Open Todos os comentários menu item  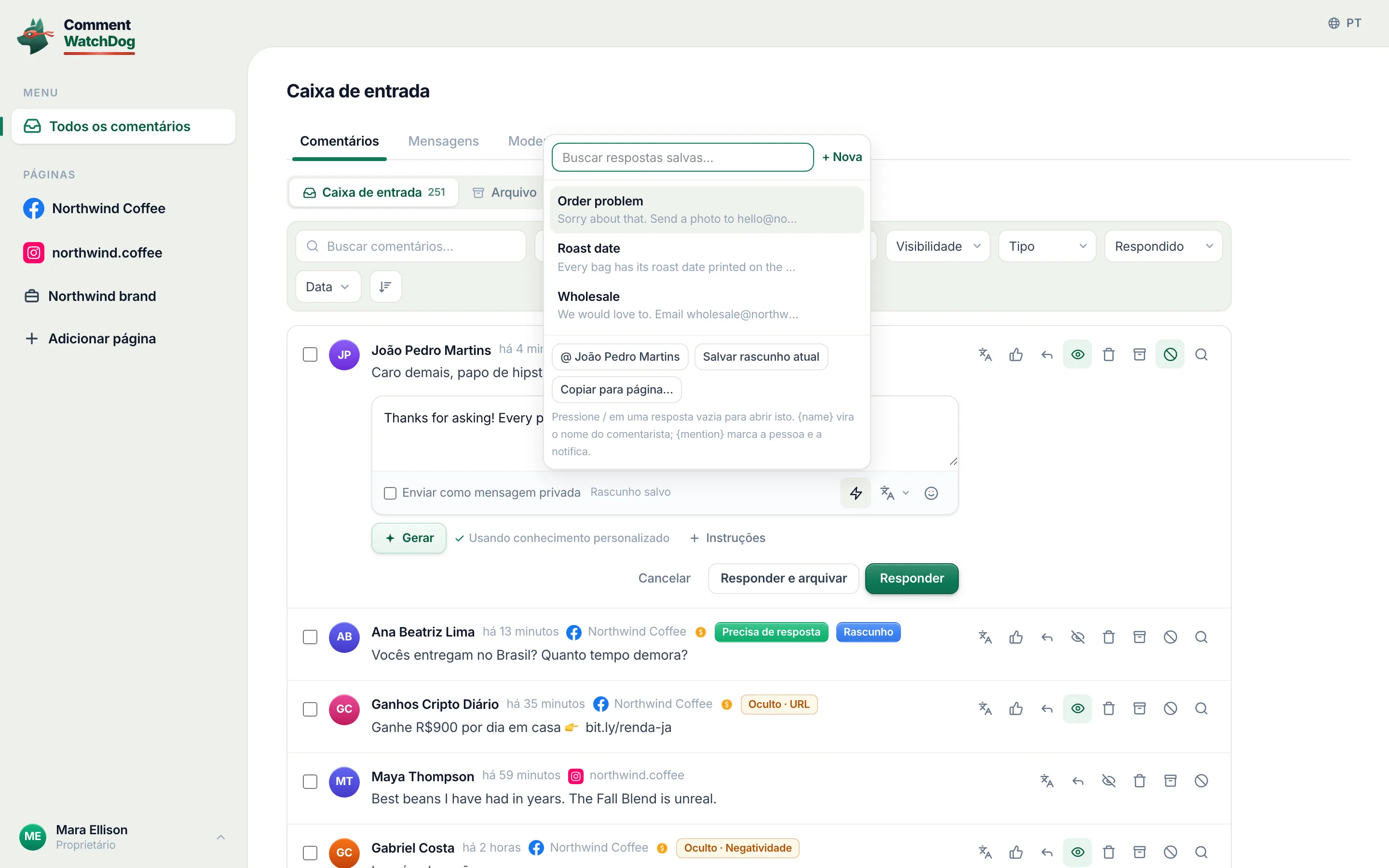123,126
